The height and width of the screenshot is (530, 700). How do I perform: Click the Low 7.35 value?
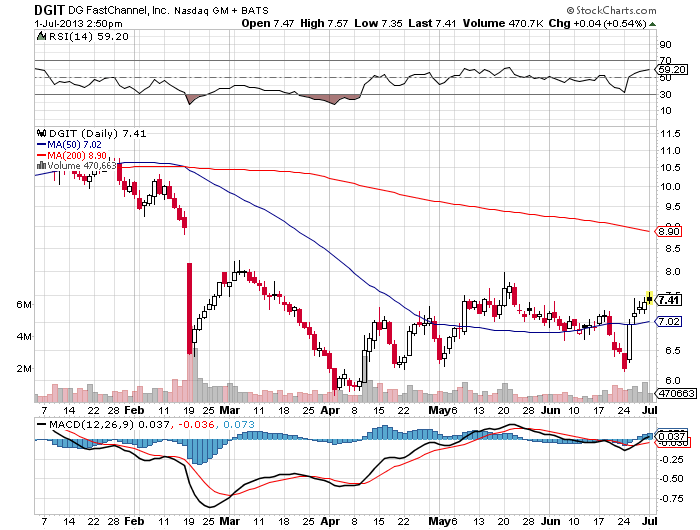point(378,23)
